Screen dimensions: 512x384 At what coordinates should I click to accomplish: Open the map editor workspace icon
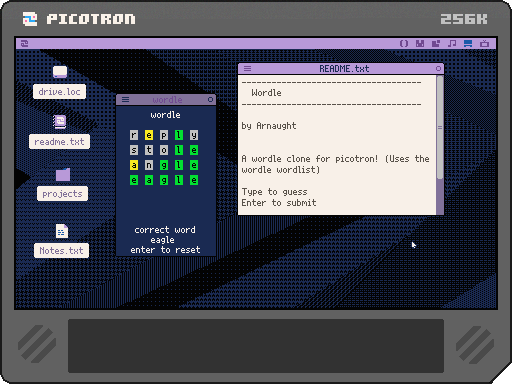pos(436,44)
